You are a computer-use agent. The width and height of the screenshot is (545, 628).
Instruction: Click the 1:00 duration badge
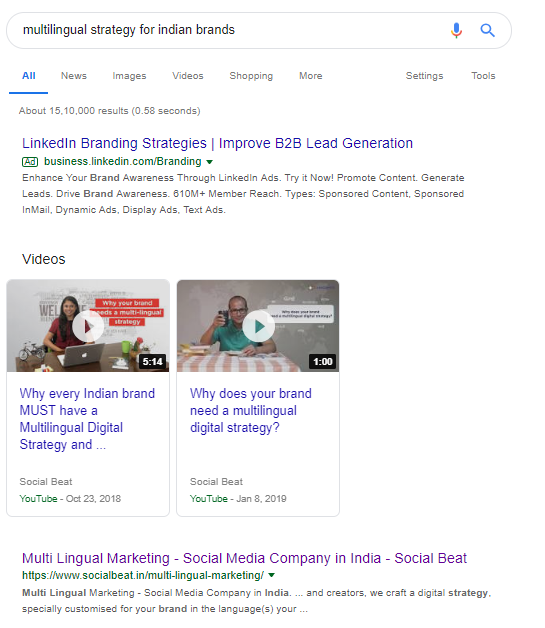pyautogui.click(x=323, y=362)
